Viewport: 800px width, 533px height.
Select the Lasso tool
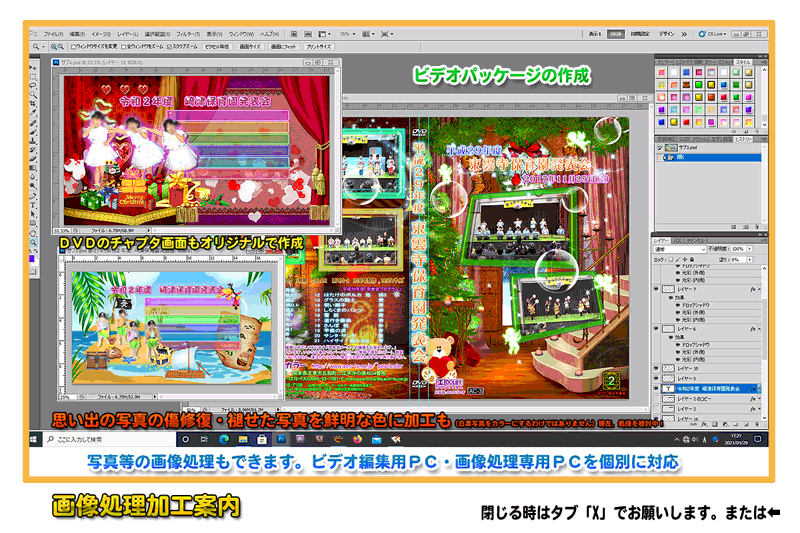pyautogui.click(x=33, y=86)
